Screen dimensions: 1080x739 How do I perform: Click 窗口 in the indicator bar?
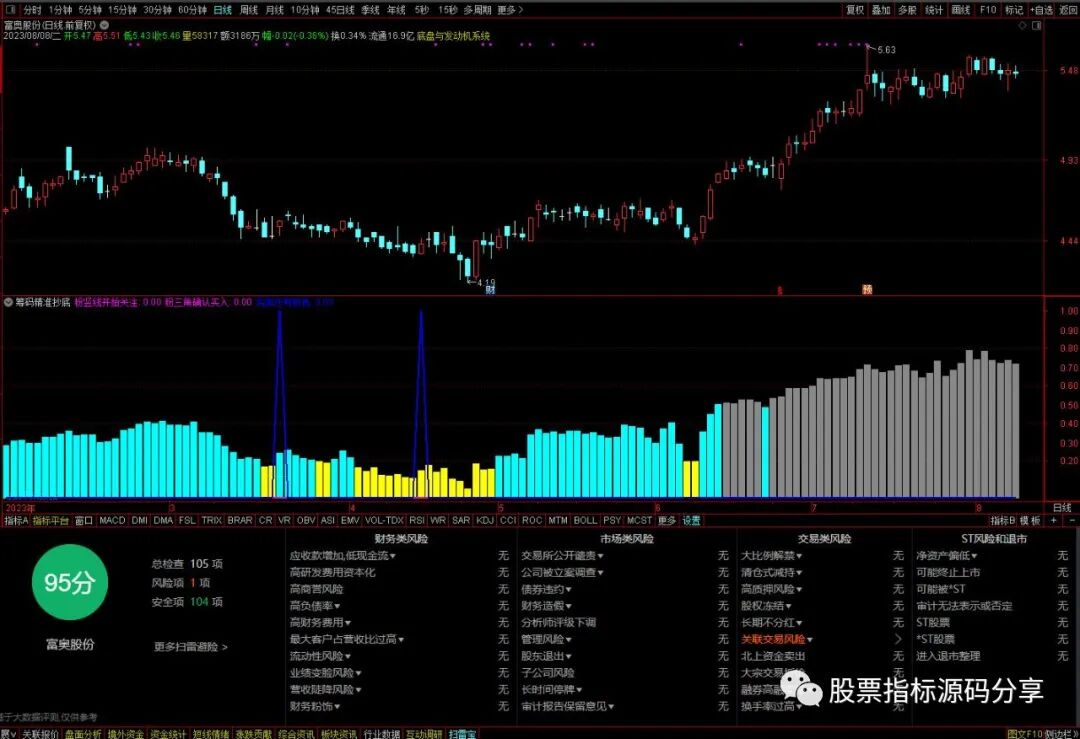[x=84, y=521]
